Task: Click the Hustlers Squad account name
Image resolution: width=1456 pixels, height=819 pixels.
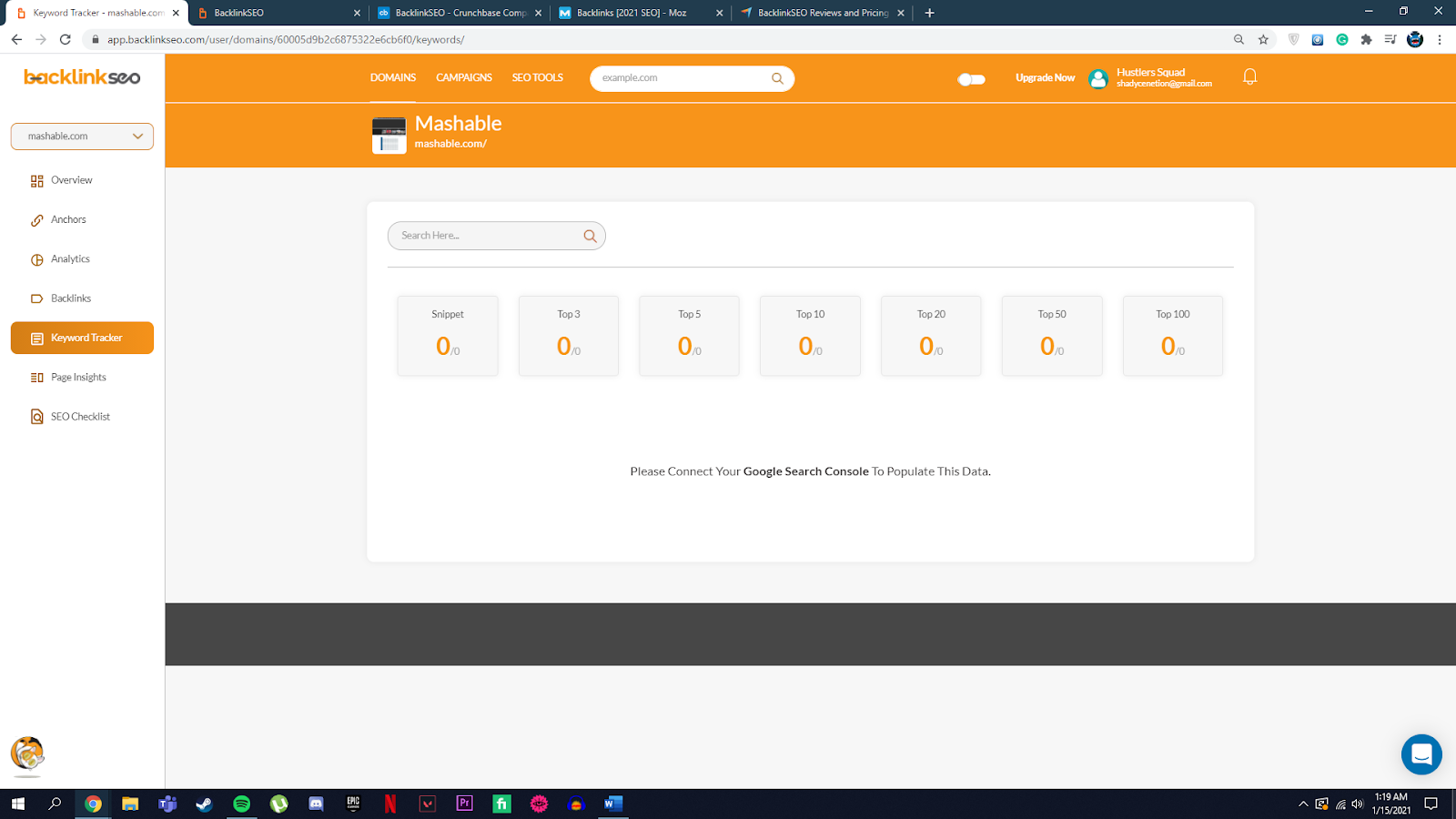Action: coord(1150,73)
